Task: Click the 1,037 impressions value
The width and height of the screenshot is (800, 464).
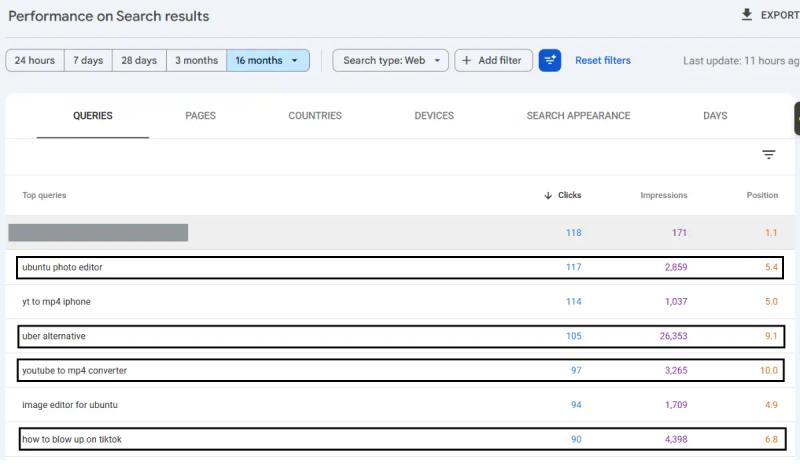Action: (676, 302)
